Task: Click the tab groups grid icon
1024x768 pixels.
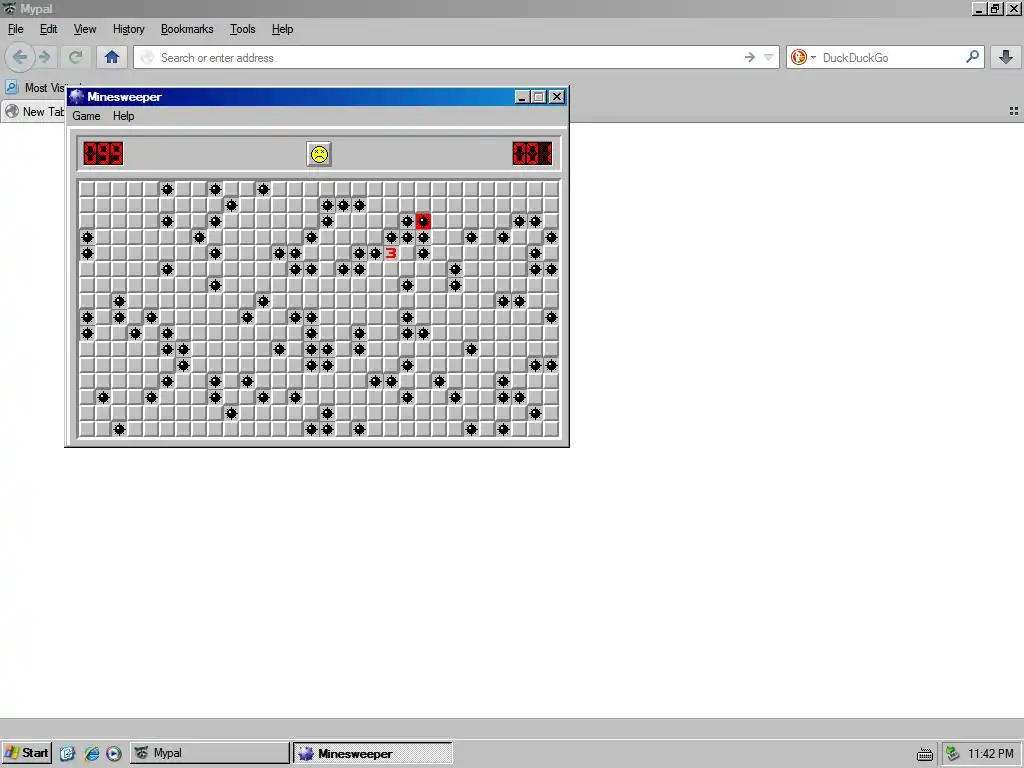Action: pos(1014,112)
